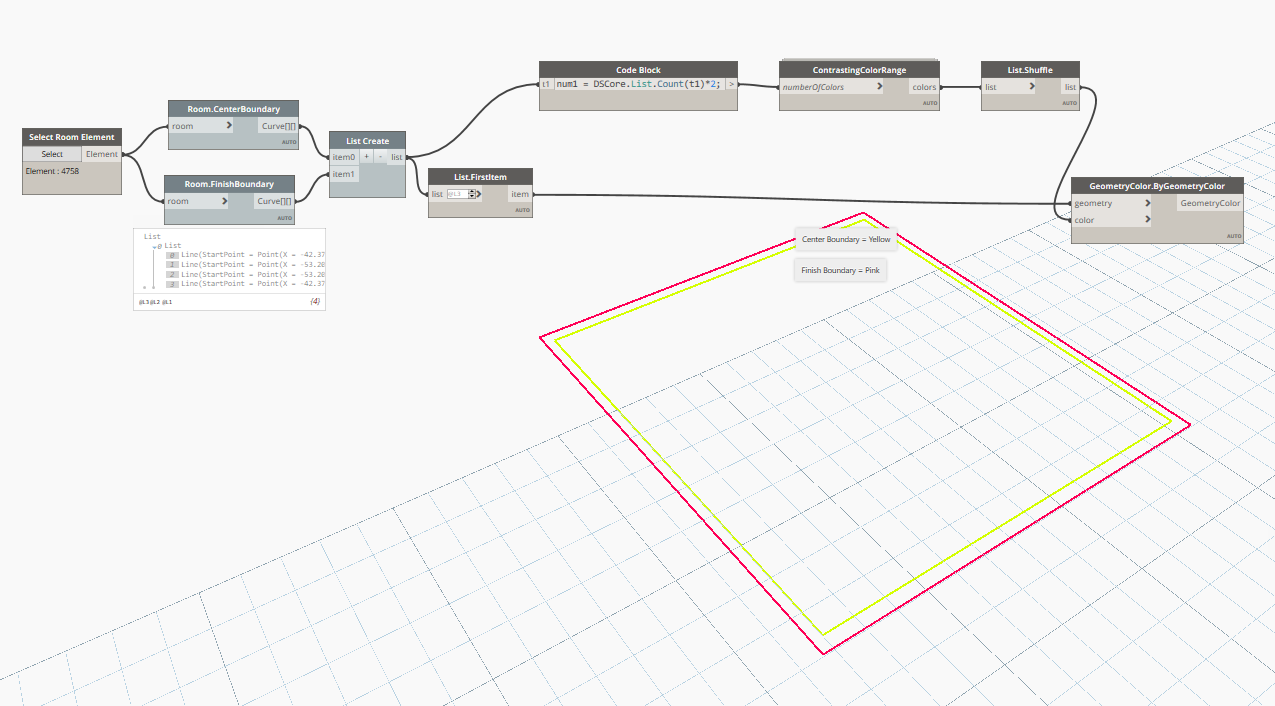
Task: Click the AUTO lacing label on Room.FinishBoundary
Action: click(285, 217)
